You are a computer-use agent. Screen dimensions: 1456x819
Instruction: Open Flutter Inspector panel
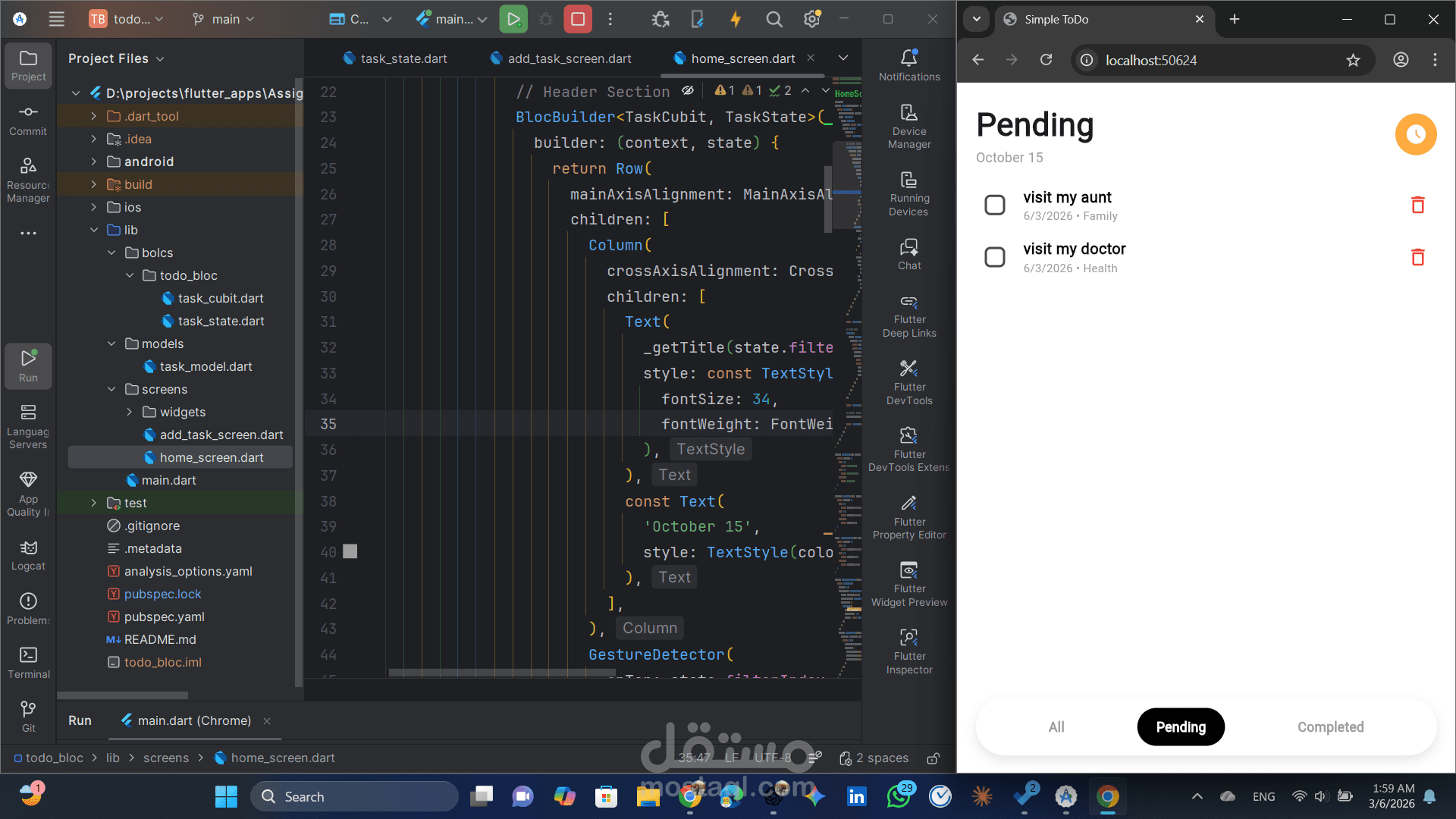[908, 651]
